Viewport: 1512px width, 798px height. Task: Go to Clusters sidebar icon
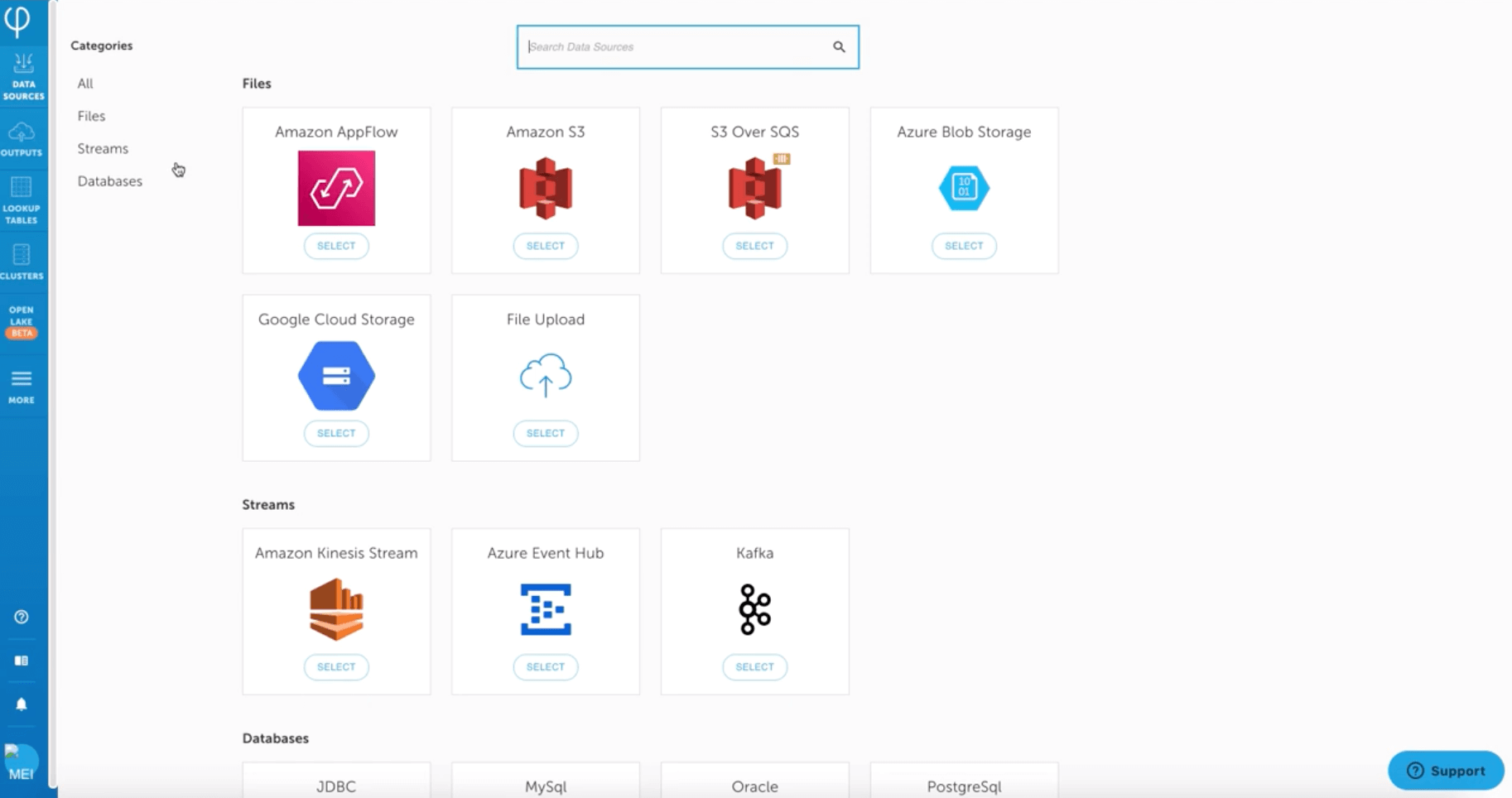22,262
